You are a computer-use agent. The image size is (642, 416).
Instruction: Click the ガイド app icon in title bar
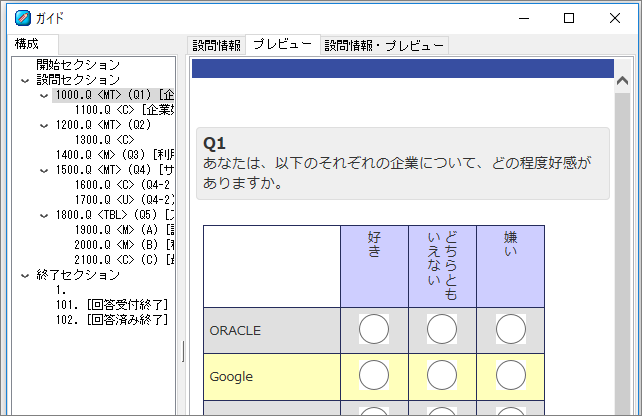23,18
